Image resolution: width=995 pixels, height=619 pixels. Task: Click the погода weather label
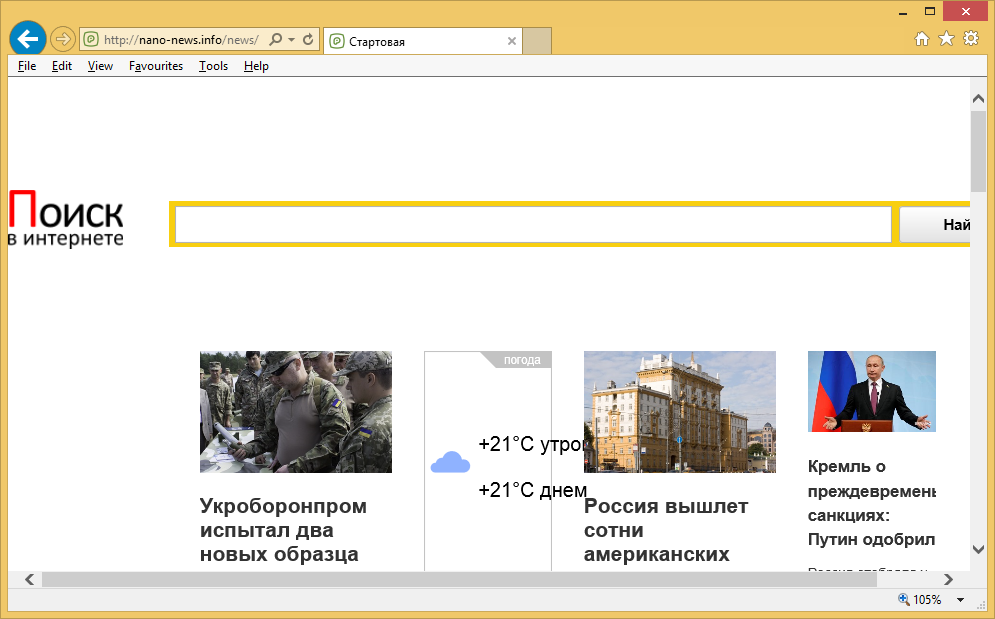pyautogui.click(x=522, y=360)
